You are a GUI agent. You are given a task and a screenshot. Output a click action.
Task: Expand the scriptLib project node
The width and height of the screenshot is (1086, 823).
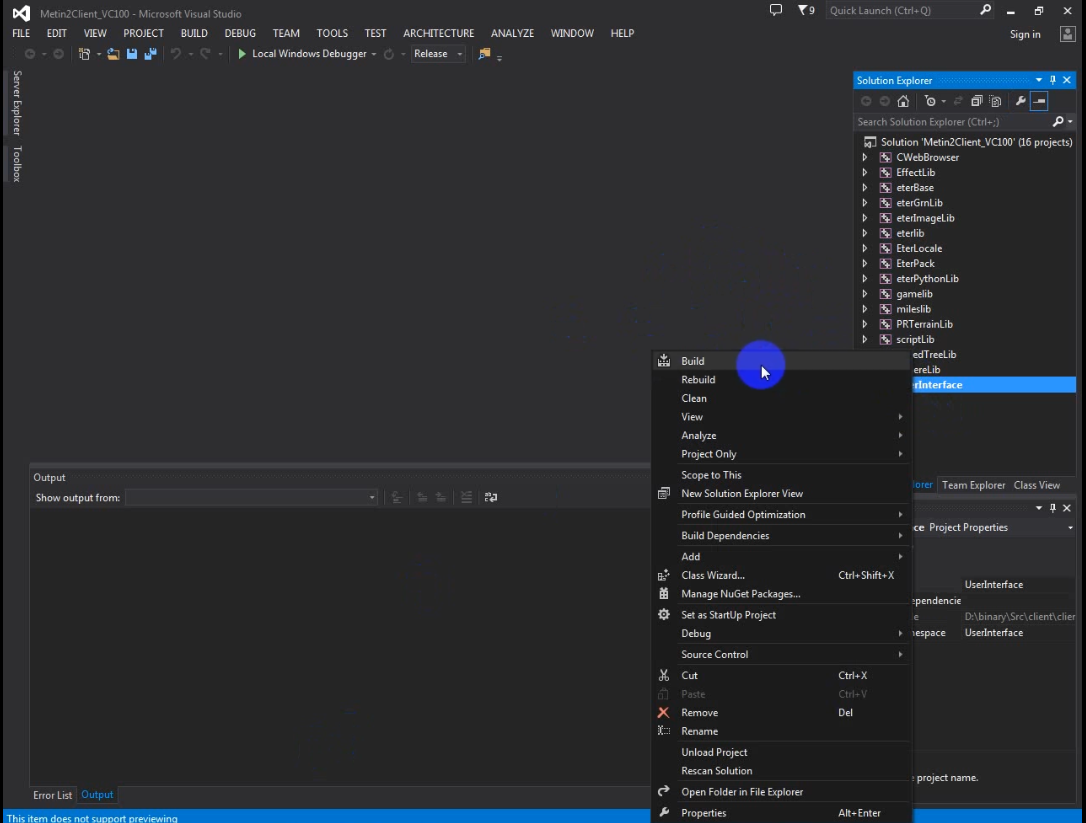coord(864,339)
